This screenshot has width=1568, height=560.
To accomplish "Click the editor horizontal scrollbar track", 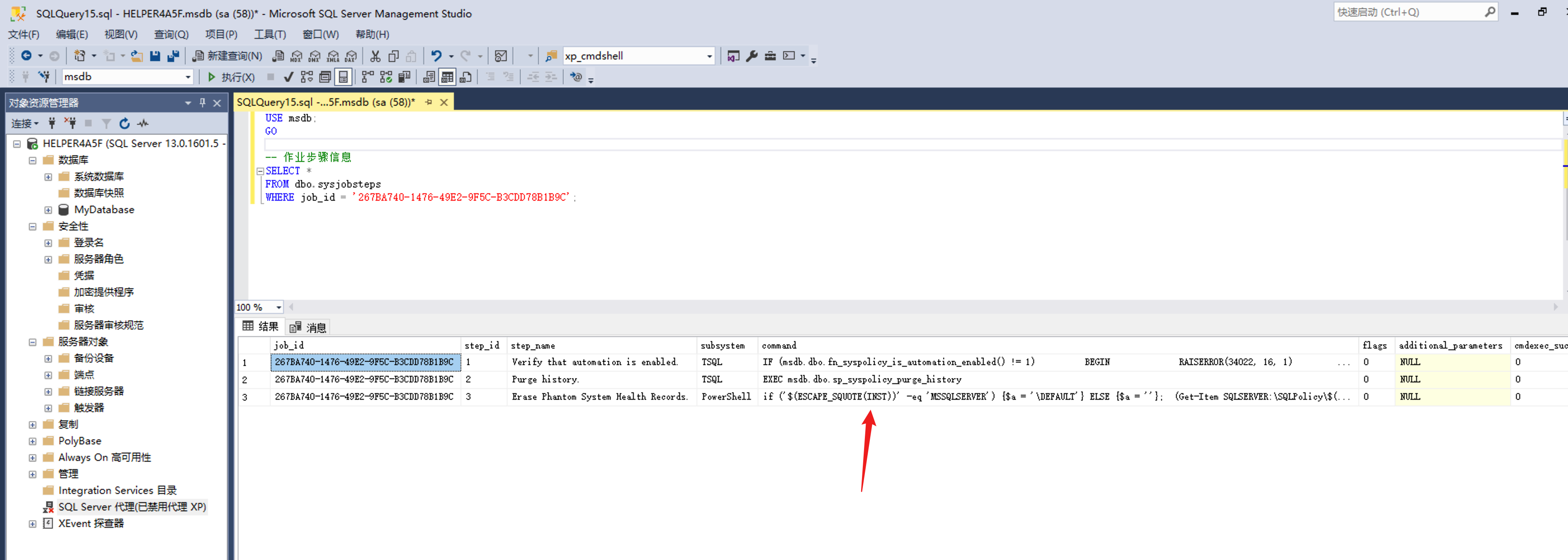I will pos(913,307).
